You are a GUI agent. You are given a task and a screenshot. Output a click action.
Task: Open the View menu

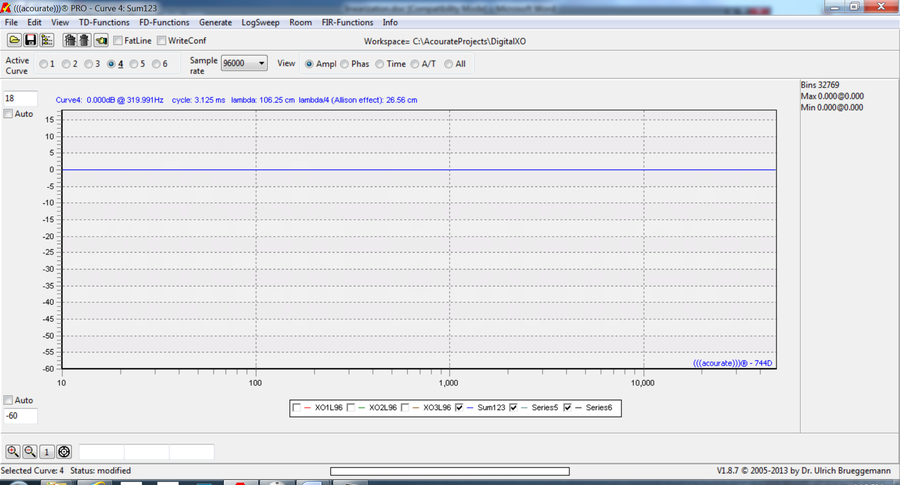click(x=60, y=22)
